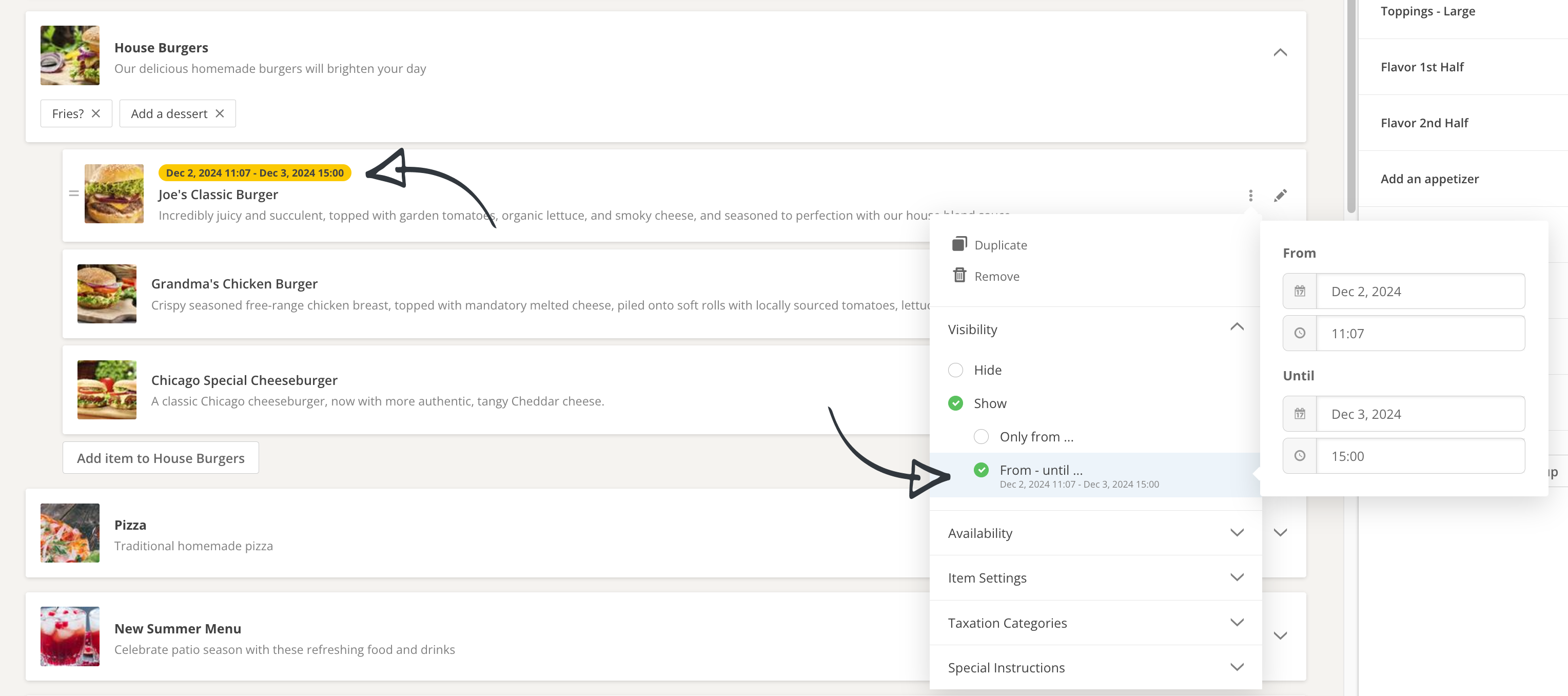Remove the Add a dessert tag
Image resolution: width=1568 pixels, height=696 pixels.
point(220,113)
